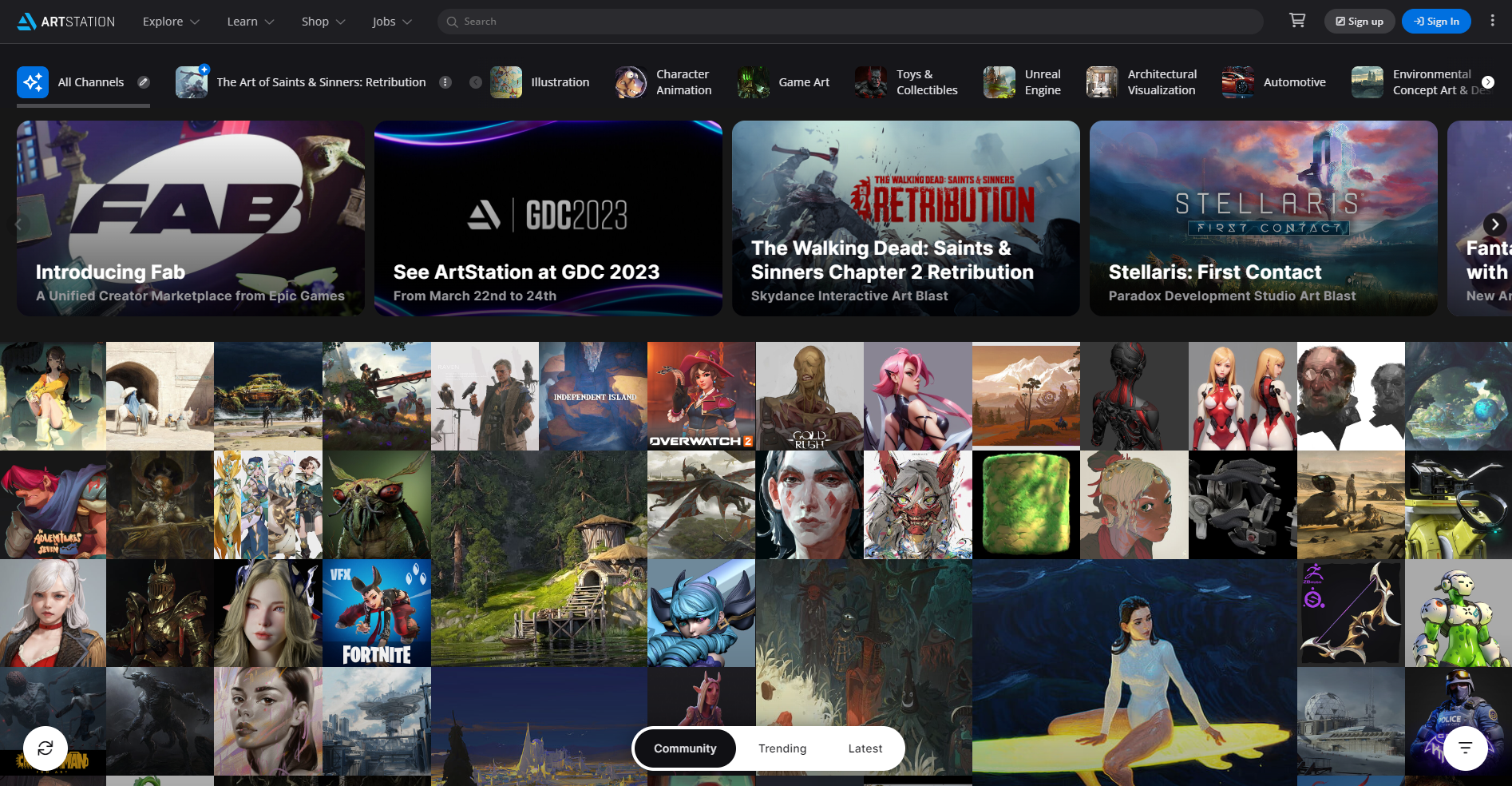Screen dimensions: 1512x786
Task: Open the Game Art channel
Action: coord(784,82)
